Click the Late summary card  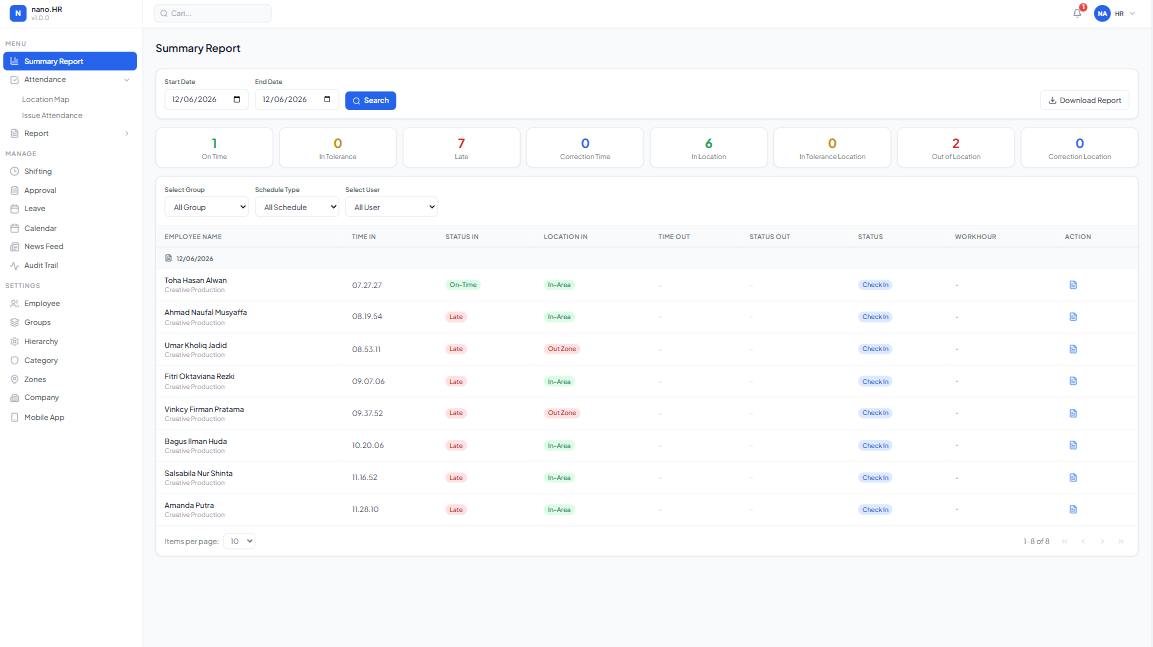pyautogui.click(x=461, y=148)
